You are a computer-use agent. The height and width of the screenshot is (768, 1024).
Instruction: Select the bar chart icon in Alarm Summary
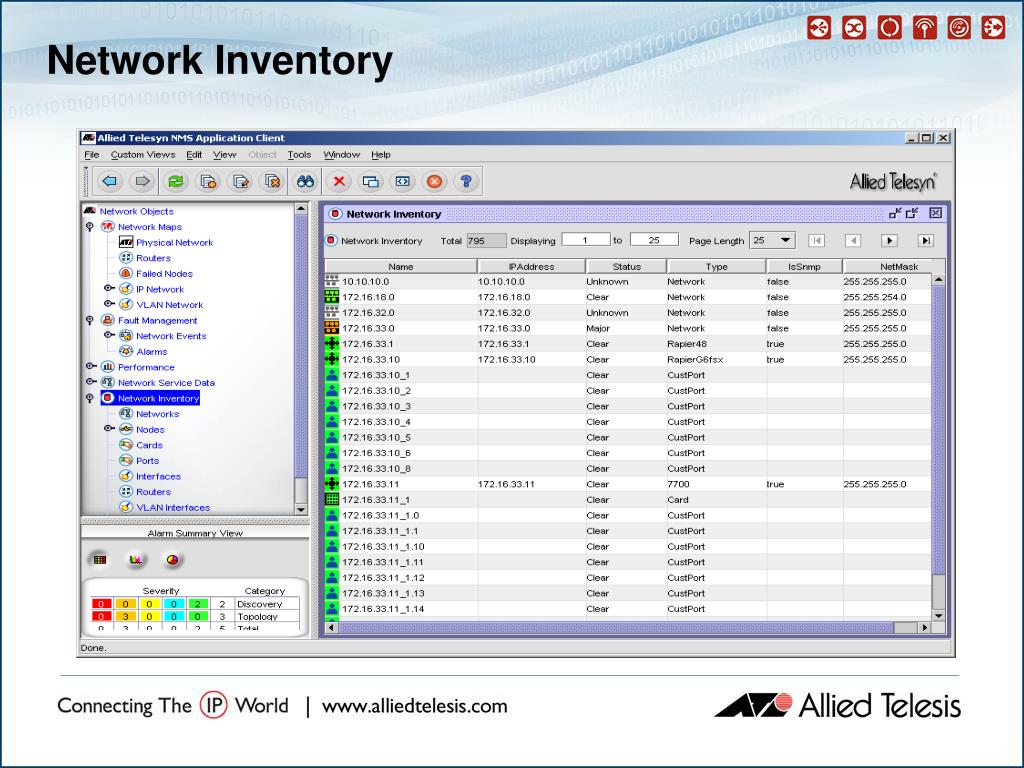pyautogui.click(x=136, y=560)
